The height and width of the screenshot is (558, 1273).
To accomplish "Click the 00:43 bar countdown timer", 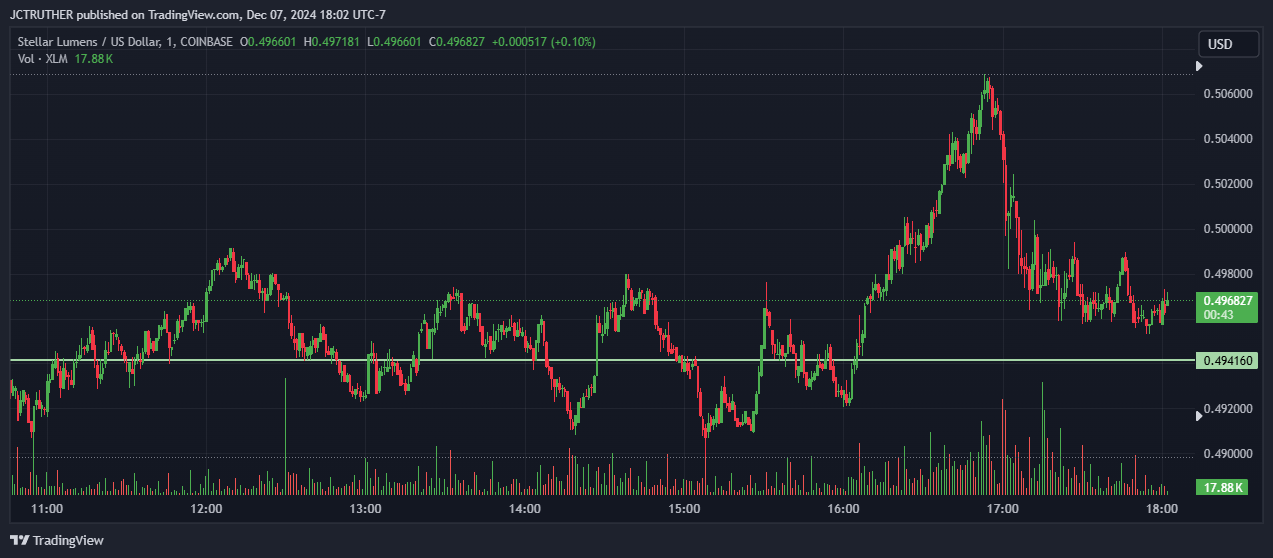I will pos(1218,315).
